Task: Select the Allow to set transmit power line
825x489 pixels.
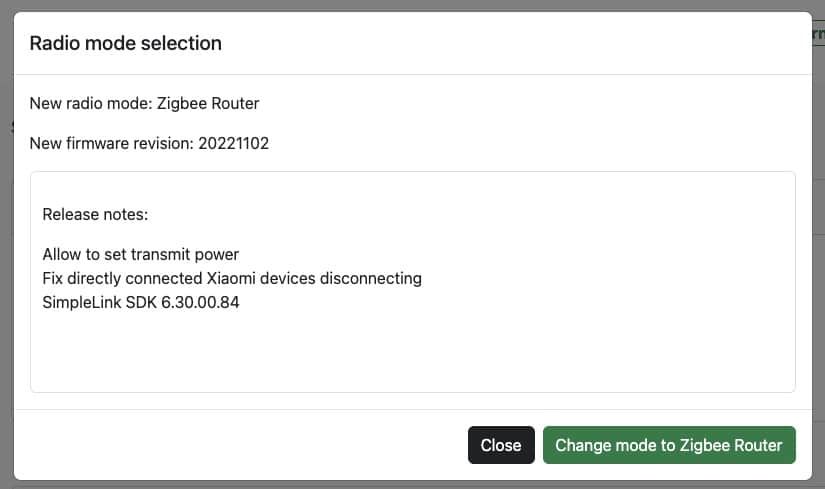Action: tap(140, 254)
